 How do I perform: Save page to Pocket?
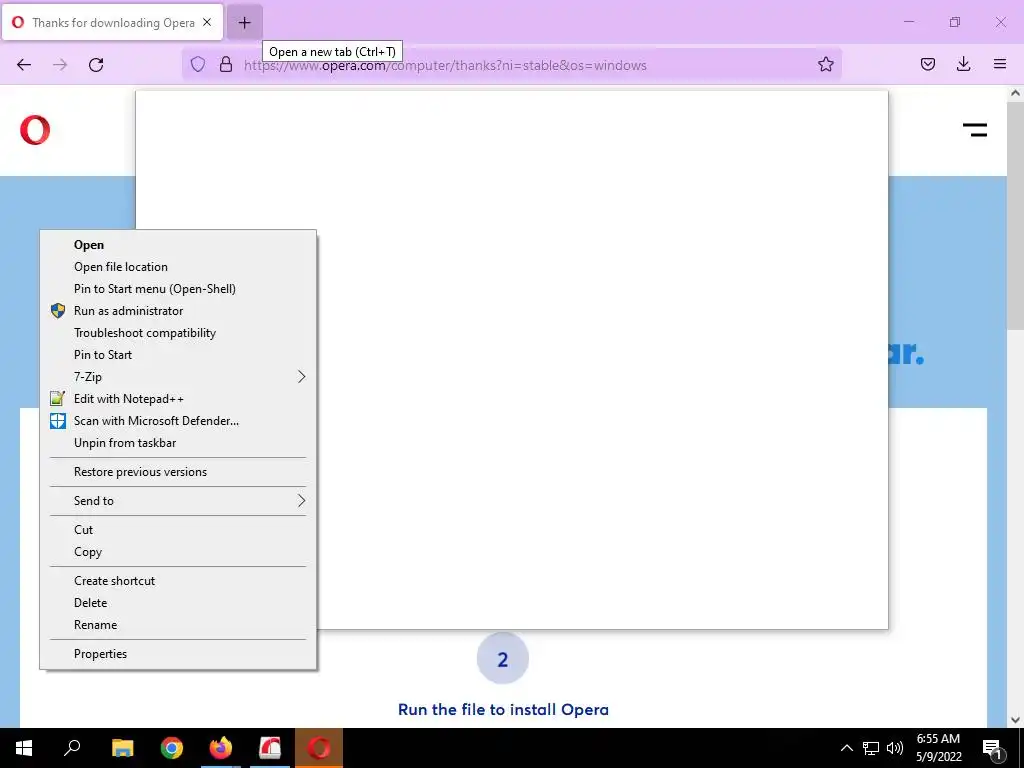tap(928, 64)
